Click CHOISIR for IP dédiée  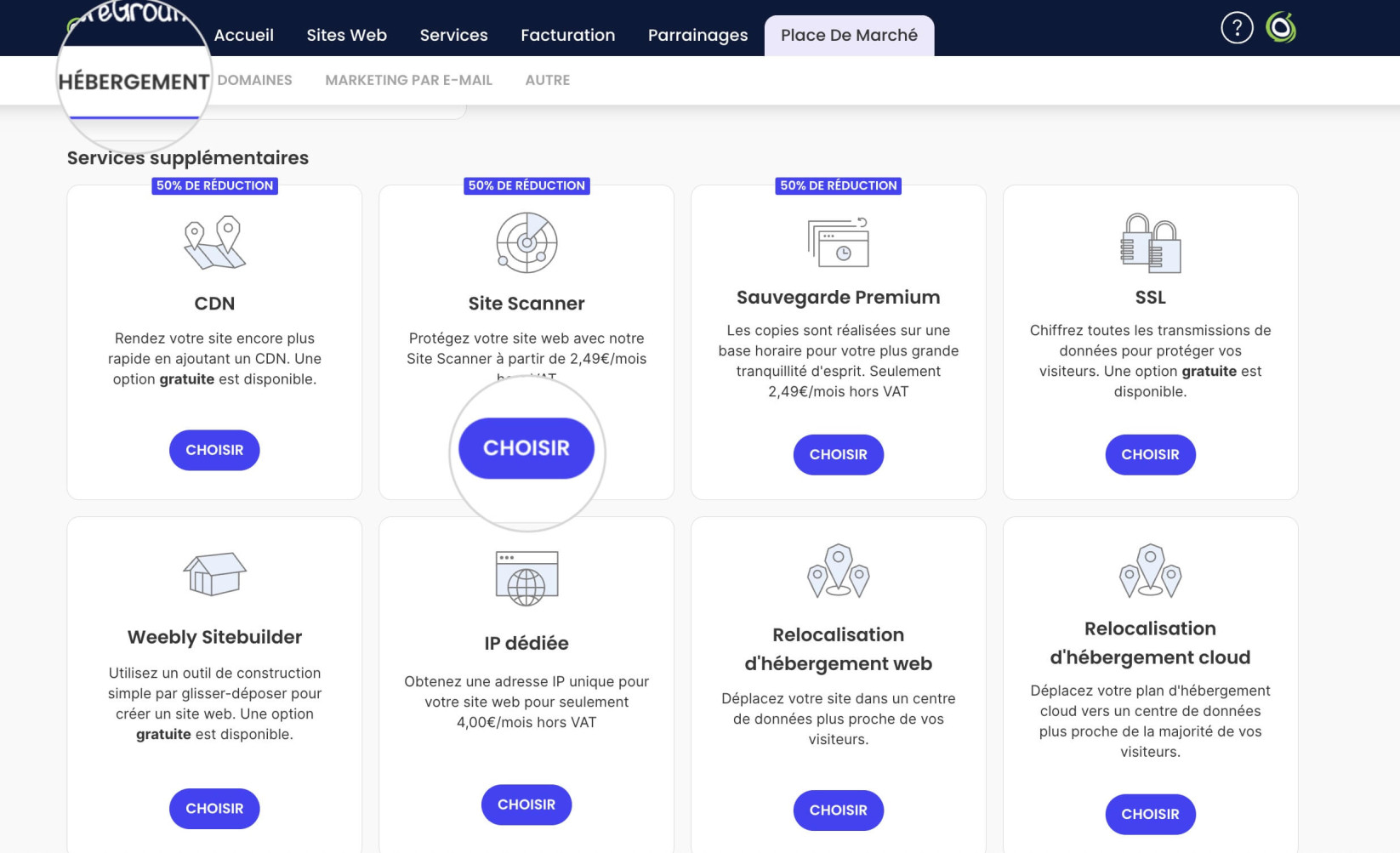526,805
